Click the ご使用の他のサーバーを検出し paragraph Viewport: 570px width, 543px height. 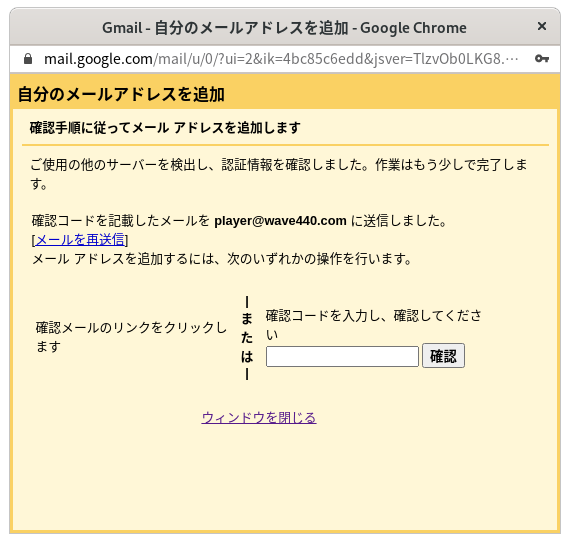point(279,174)
